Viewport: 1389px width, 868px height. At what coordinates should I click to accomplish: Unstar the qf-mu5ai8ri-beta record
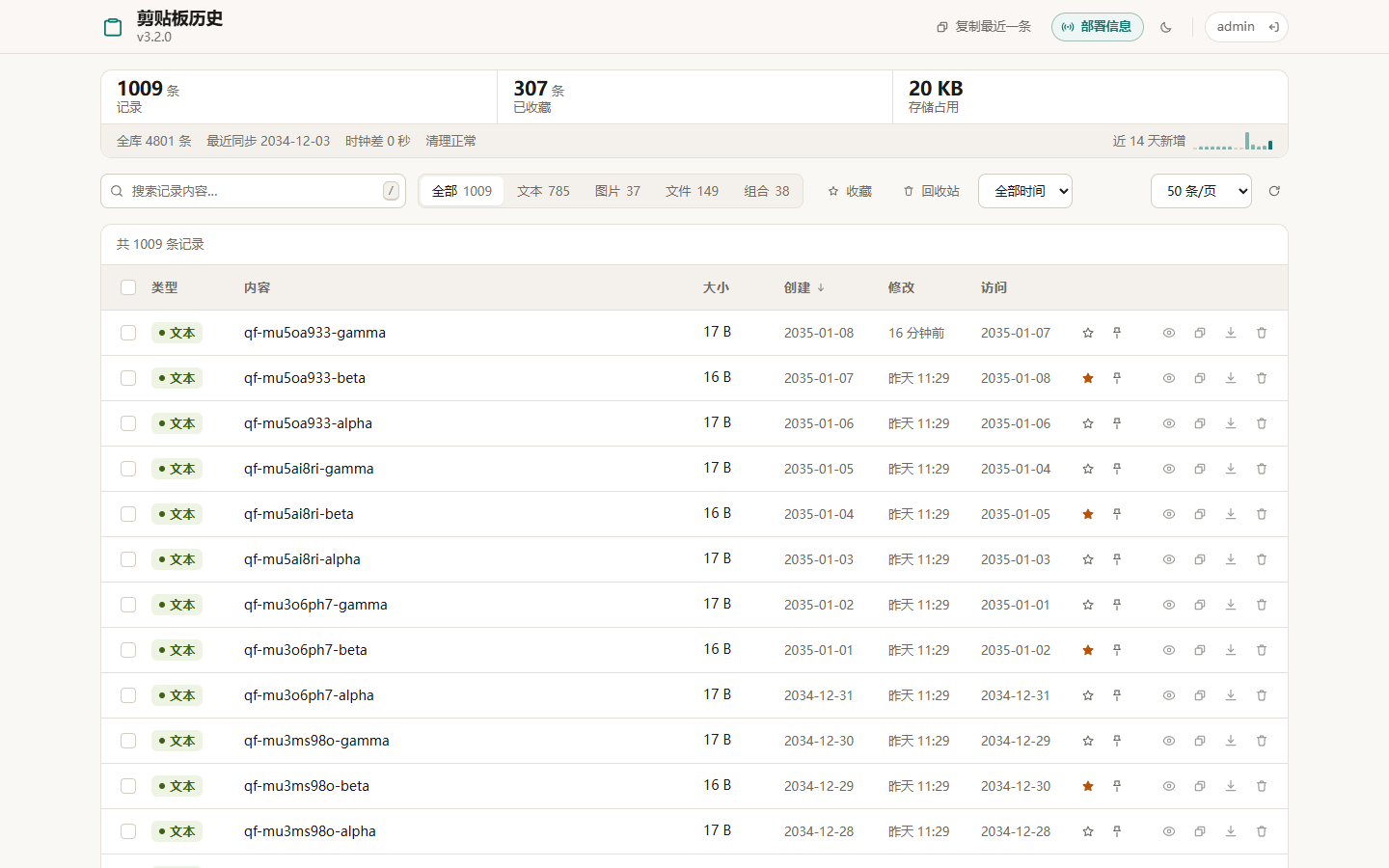click(1088, 514)
